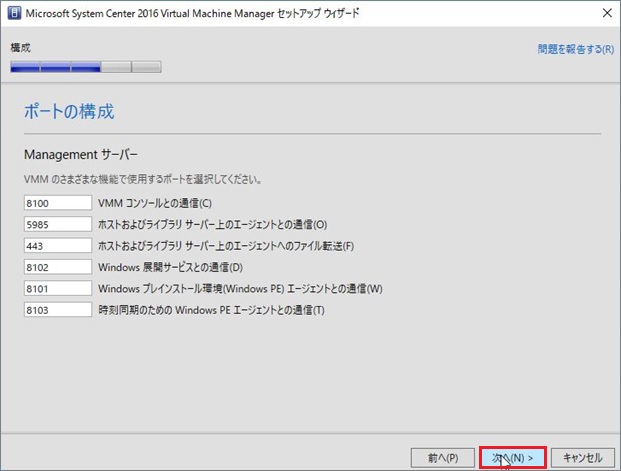
Task: Proceed with the 次へ(N) button
Action: 512,457
